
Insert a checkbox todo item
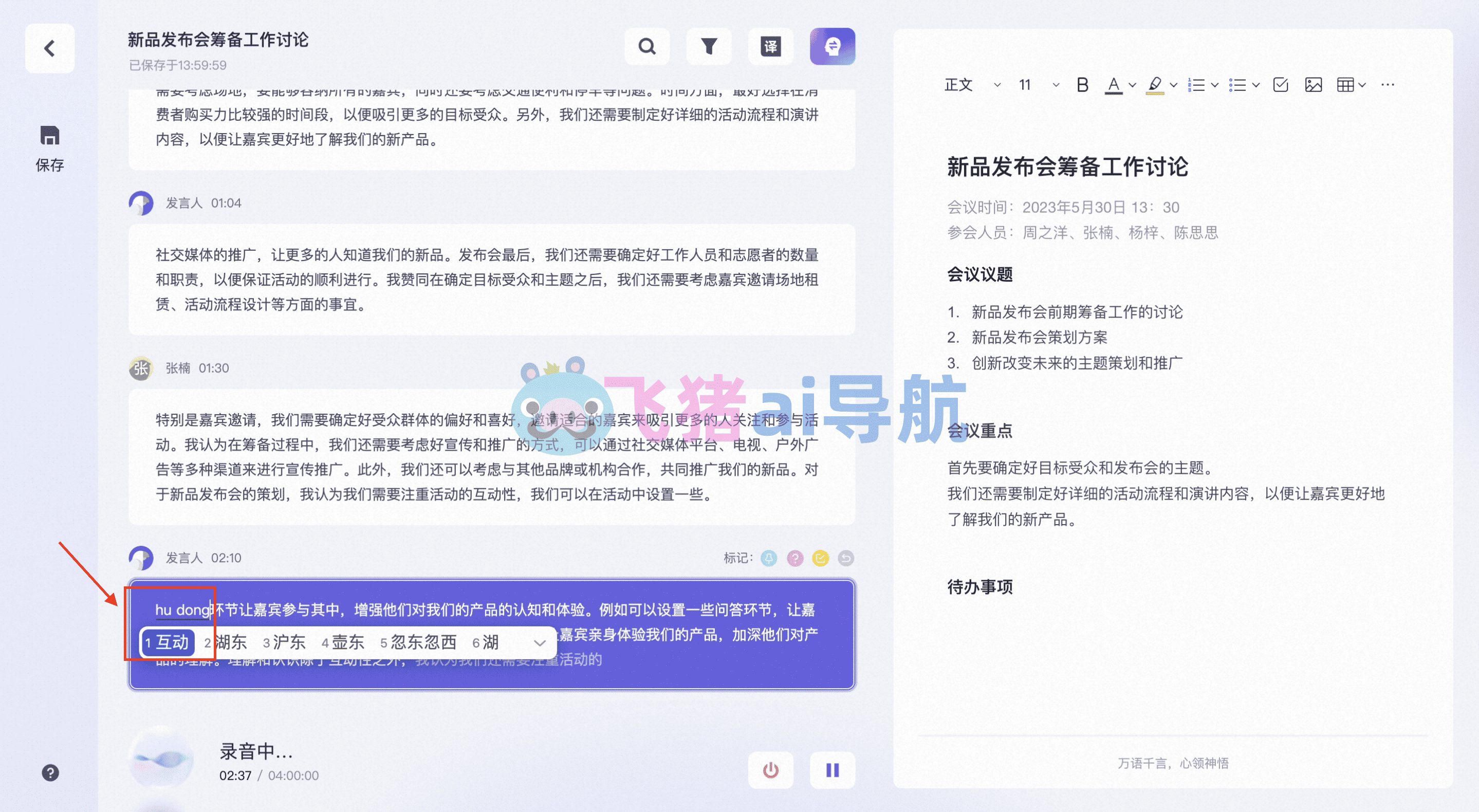coord(1281,85)
